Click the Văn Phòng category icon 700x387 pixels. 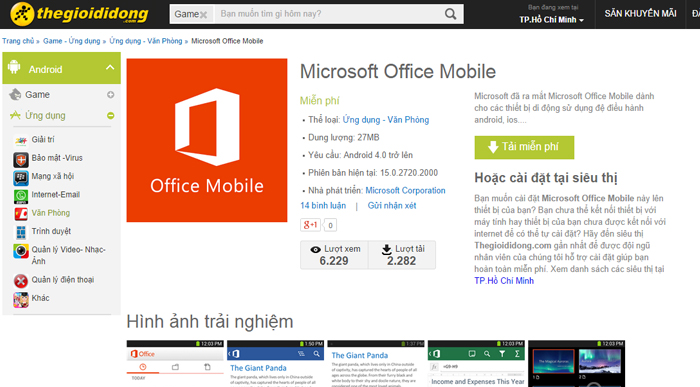pyautogui.click(x=21, y=214)
